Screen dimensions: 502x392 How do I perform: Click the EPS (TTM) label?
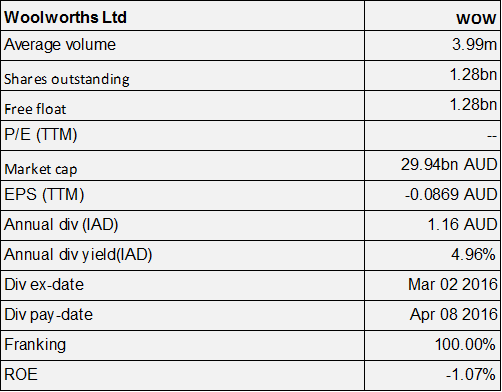[44, 195]
